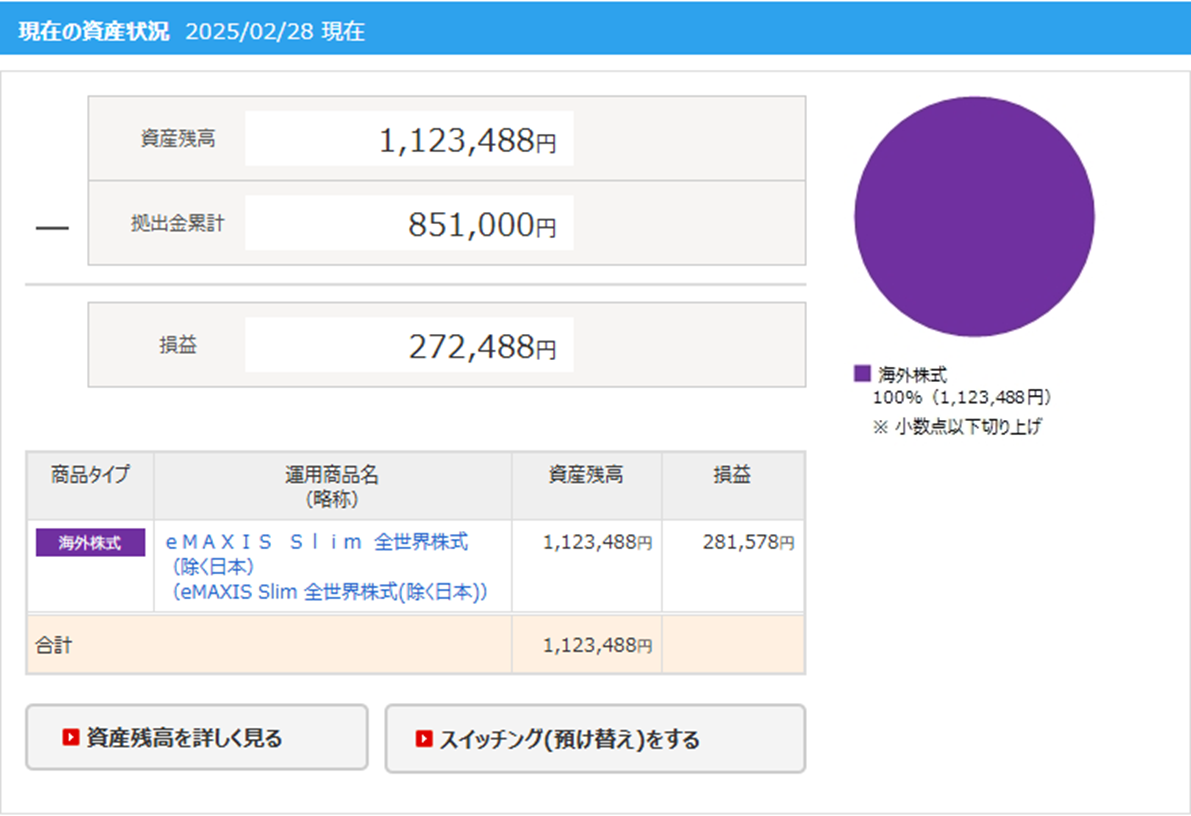The width and height of the screenshot is (1191, 816).
Task: Click the 272,488円 profit summary value
Action: 481,347
